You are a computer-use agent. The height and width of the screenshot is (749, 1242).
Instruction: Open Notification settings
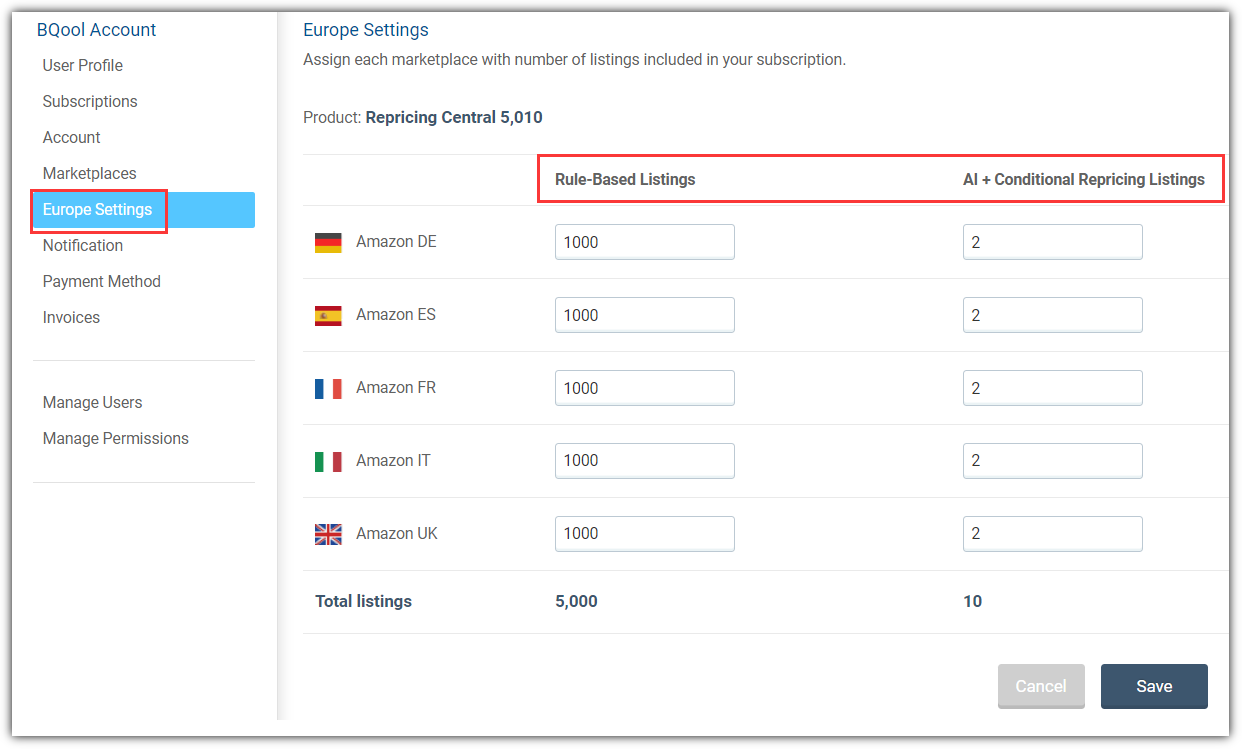coord(83,245)
